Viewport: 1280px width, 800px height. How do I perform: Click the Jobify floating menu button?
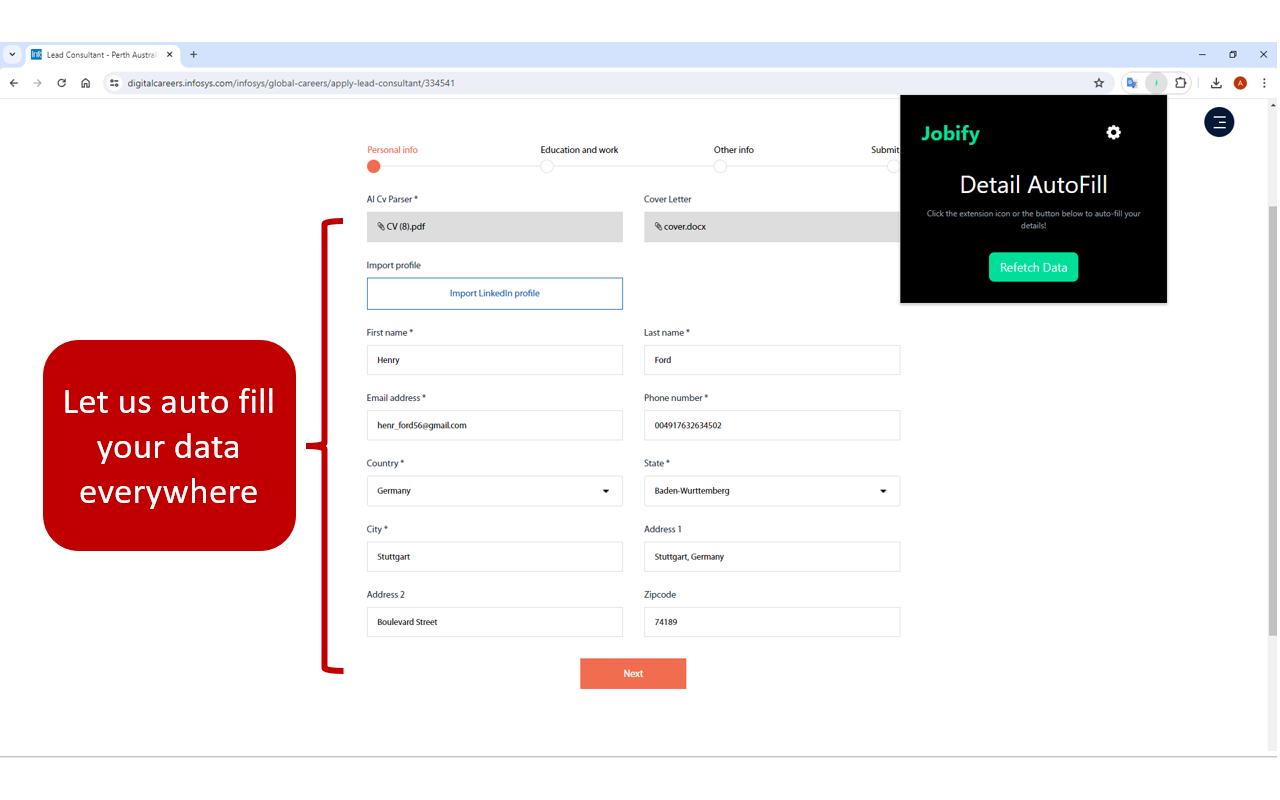pyautogui.click(x=1219, y=121)
